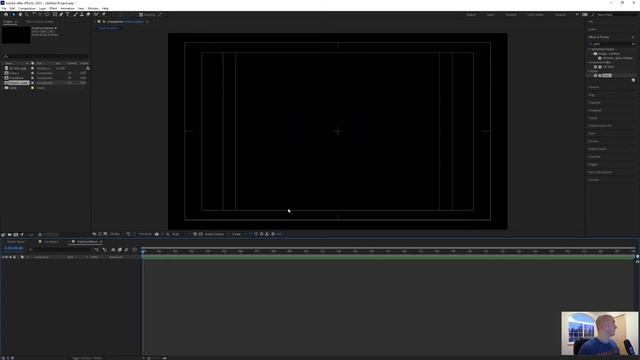
Task: Select the Roto Brush tool
Action: [96, 14]
